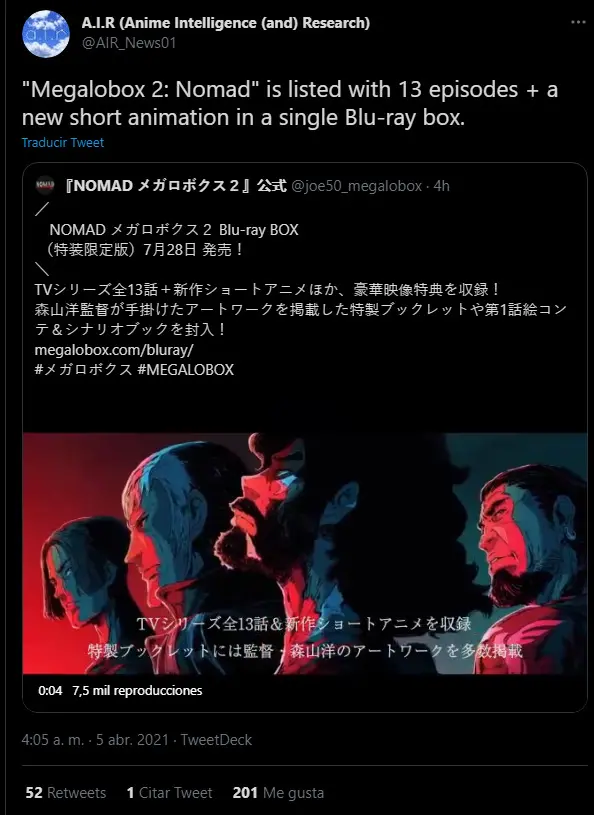This screenshot has width=594, height=815.
Task: Open the A.I.R profile avatar
Action: (46, 34)
